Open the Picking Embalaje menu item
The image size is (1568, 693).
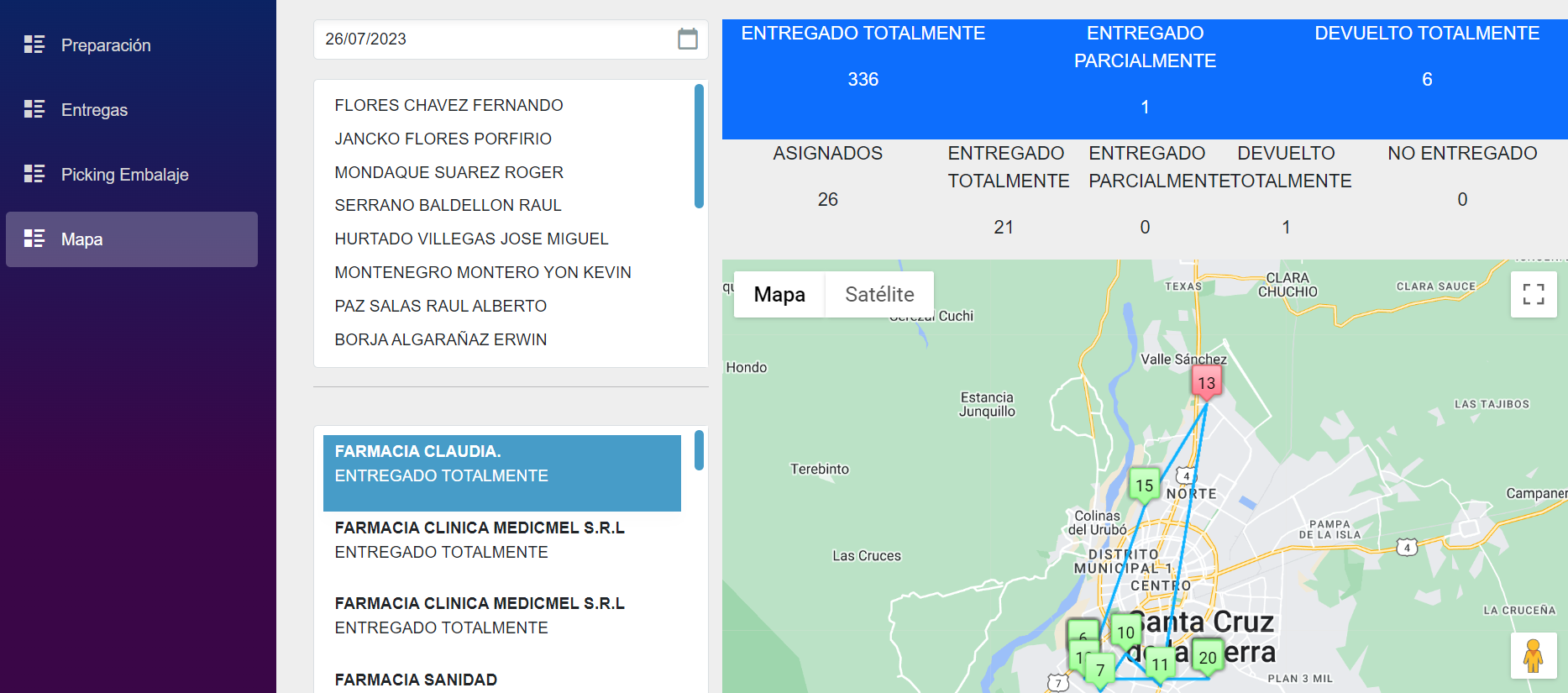click(132, 175)
